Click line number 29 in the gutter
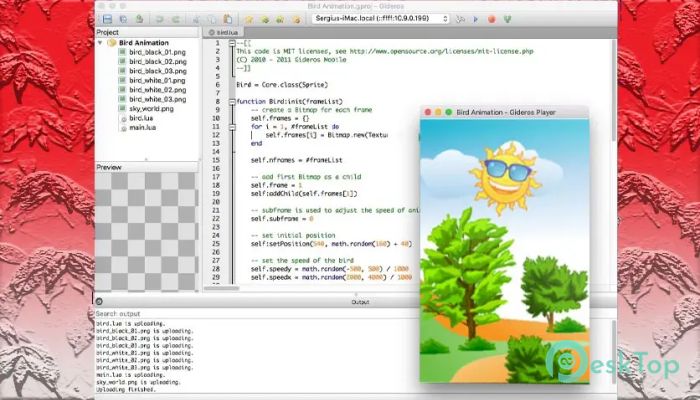 click(x=216, y=277)
